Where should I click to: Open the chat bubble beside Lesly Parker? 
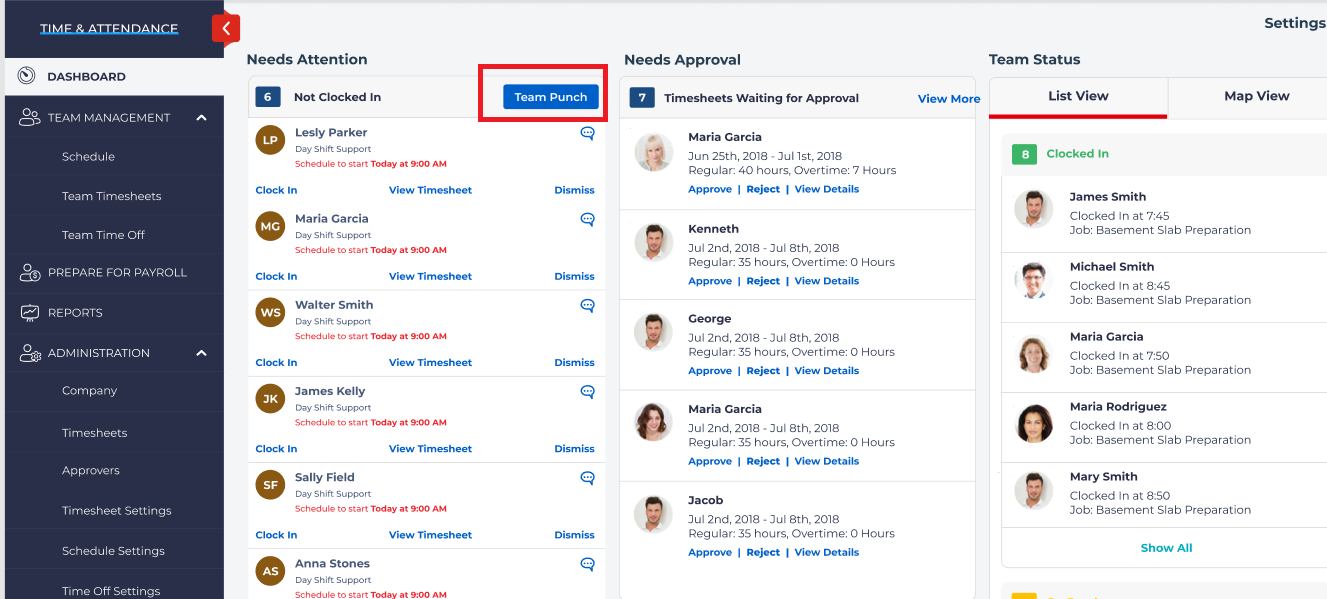tap(587, 133)
